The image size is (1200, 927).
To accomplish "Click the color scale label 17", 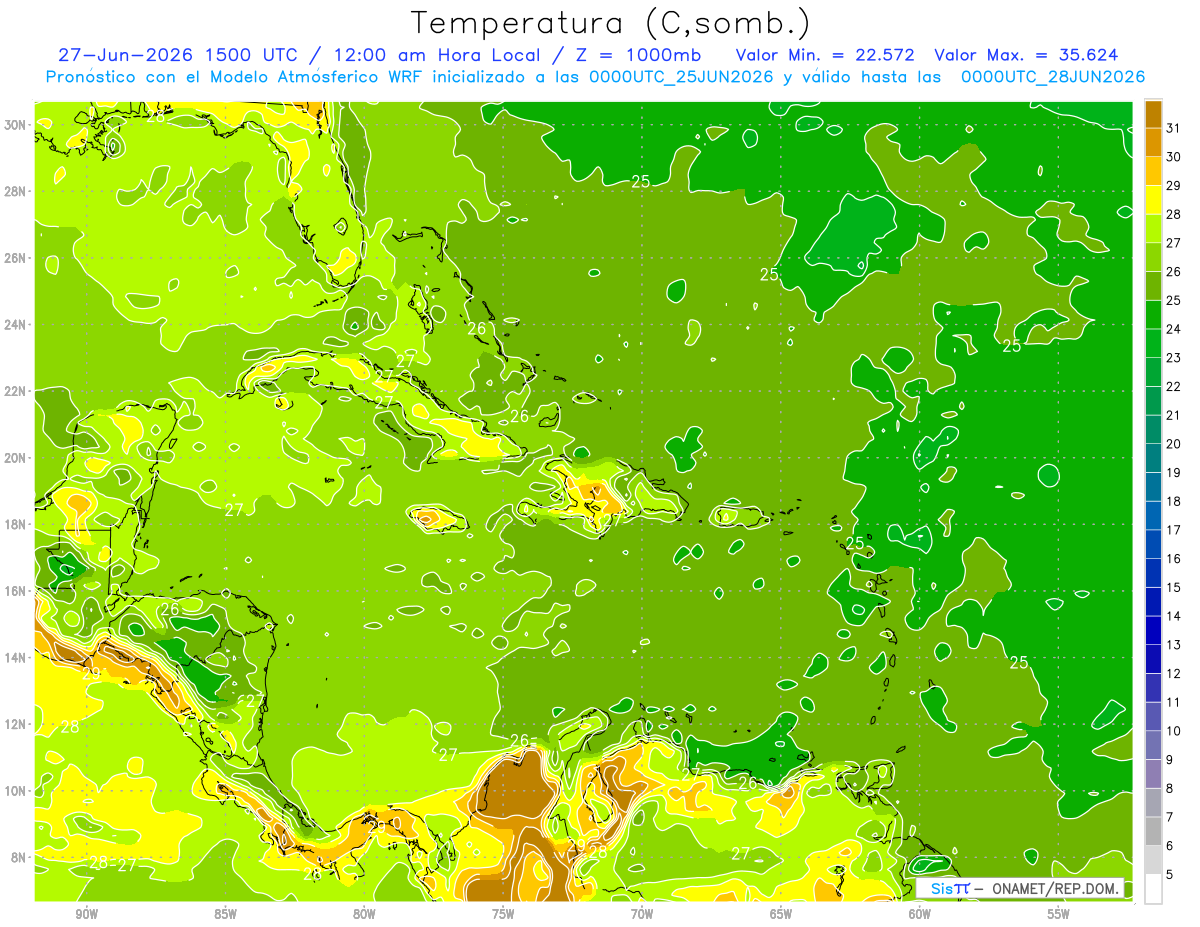I will (1174, 530).
